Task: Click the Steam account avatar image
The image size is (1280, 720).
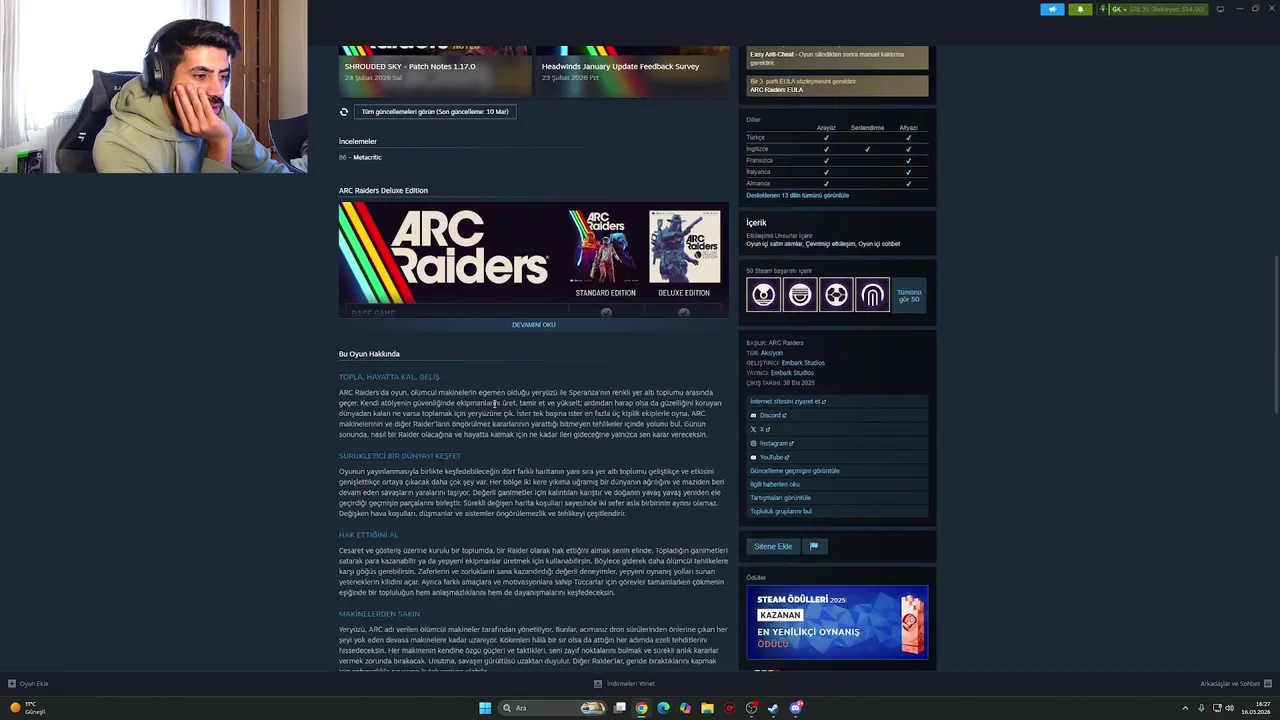Action: [x=1103, y=9]
